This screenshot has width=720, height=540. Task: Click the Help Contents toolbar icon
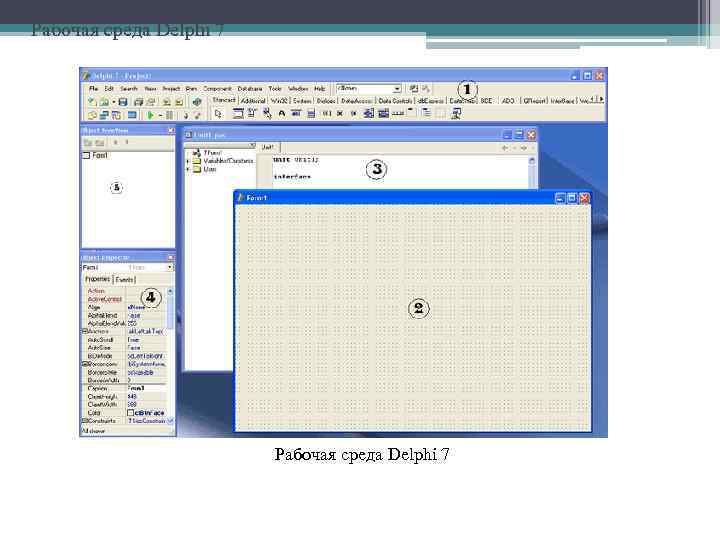coord(197,101)
